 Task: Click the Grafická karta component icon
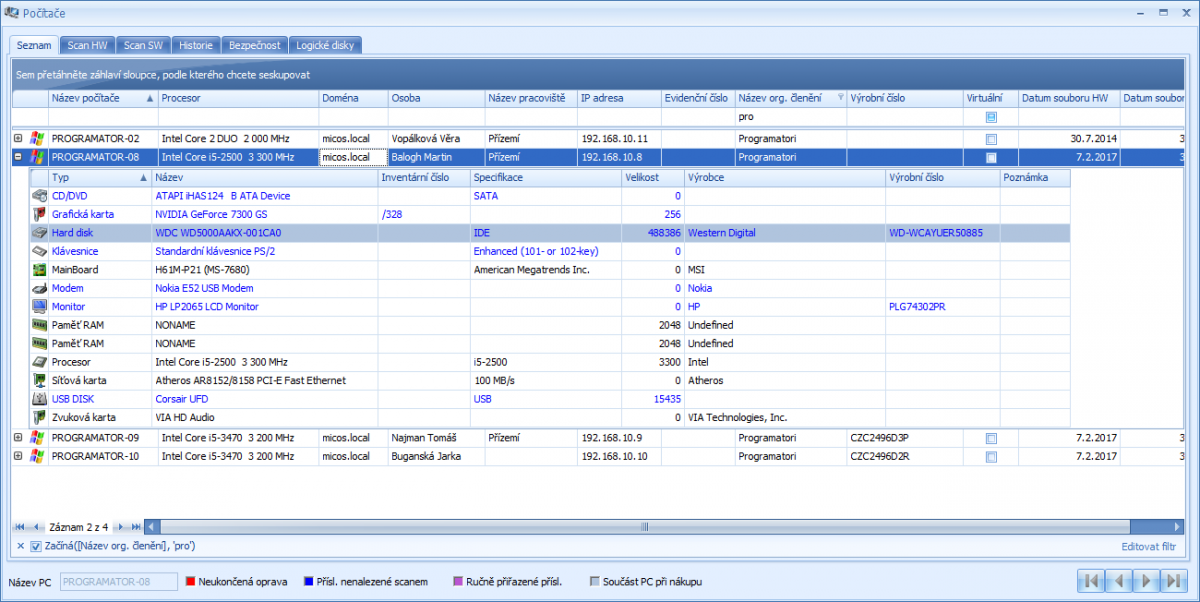tap(39, 214)
